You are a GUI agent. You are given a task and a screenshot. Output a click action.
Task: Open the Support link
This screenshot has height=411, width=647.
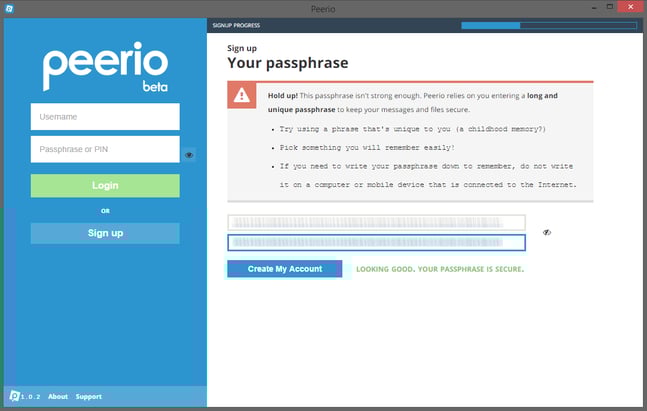[x=88, y=397]
